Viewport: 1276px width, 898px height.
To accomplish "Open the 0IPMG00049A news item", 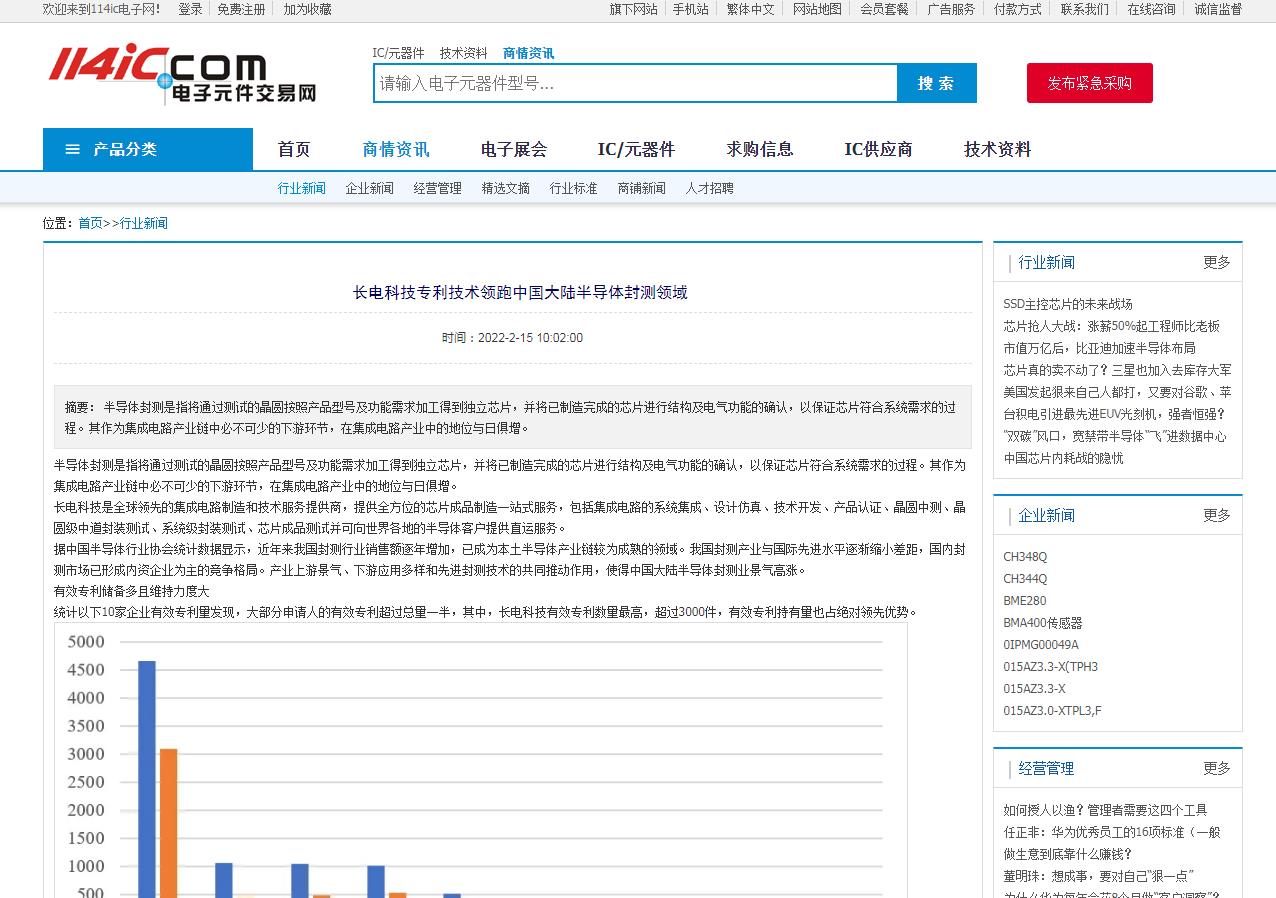I will click(1041, 645).
